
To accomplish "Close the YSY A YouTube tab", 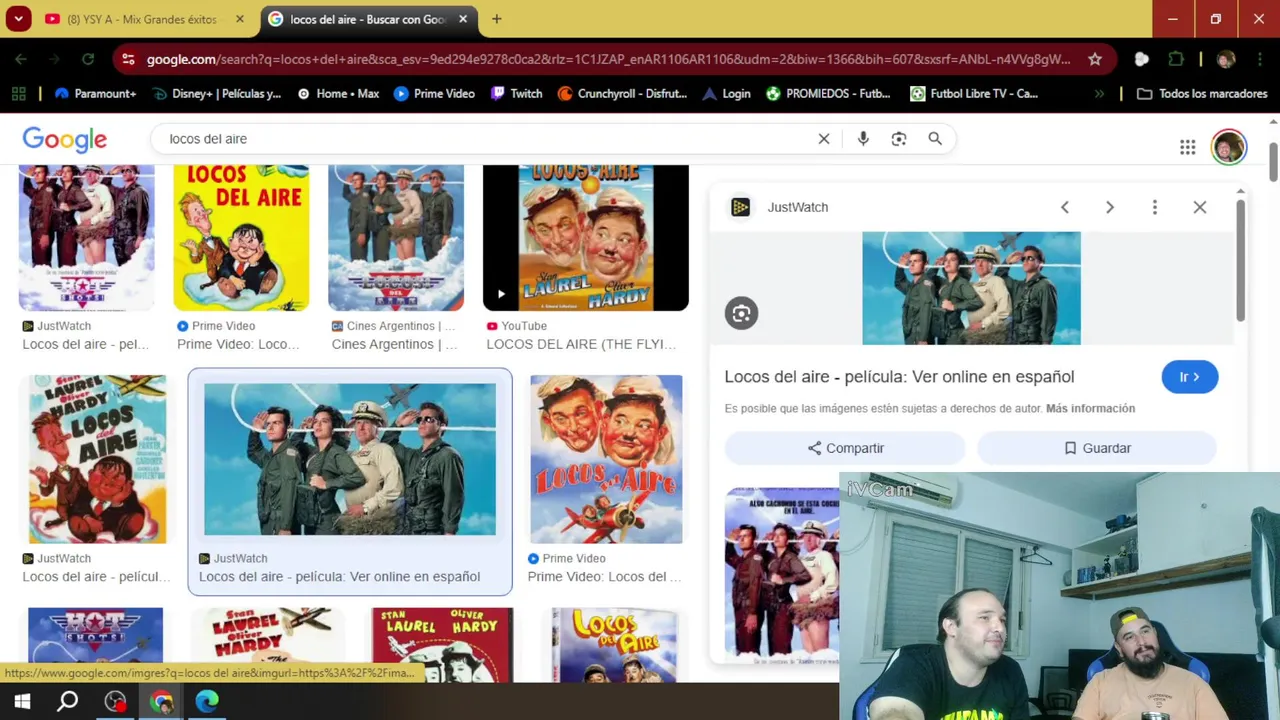I will click(240, 19).
